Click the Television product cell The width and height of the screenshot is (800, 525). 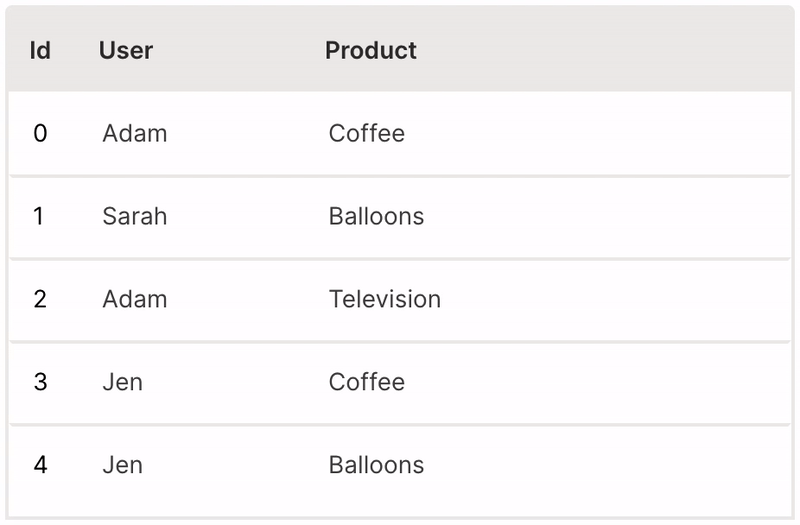click(x=385, y=299)
